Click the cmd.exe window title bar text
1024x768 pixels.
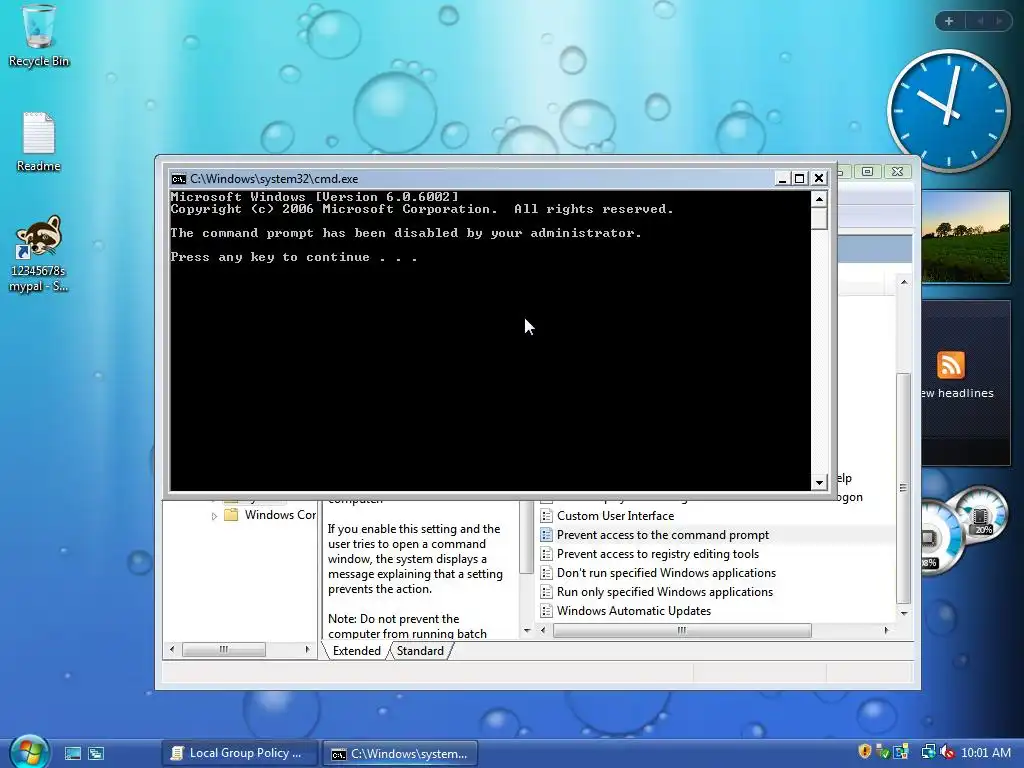274,178
